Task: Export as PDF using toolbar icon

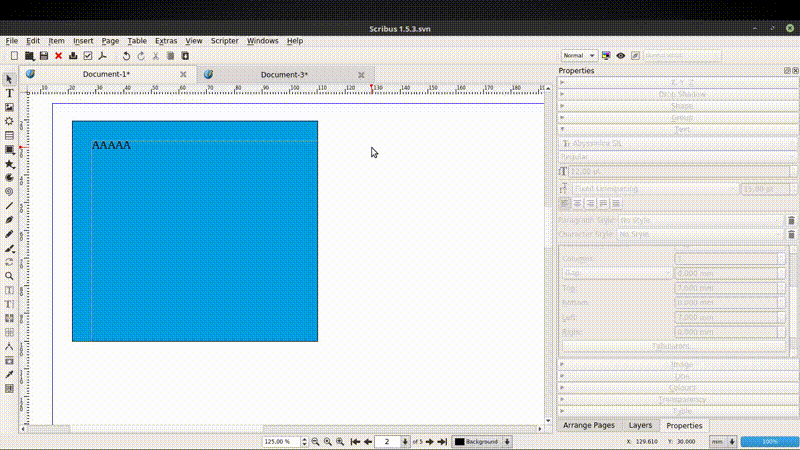Action: pyautogui.click(x=103, y=56)
